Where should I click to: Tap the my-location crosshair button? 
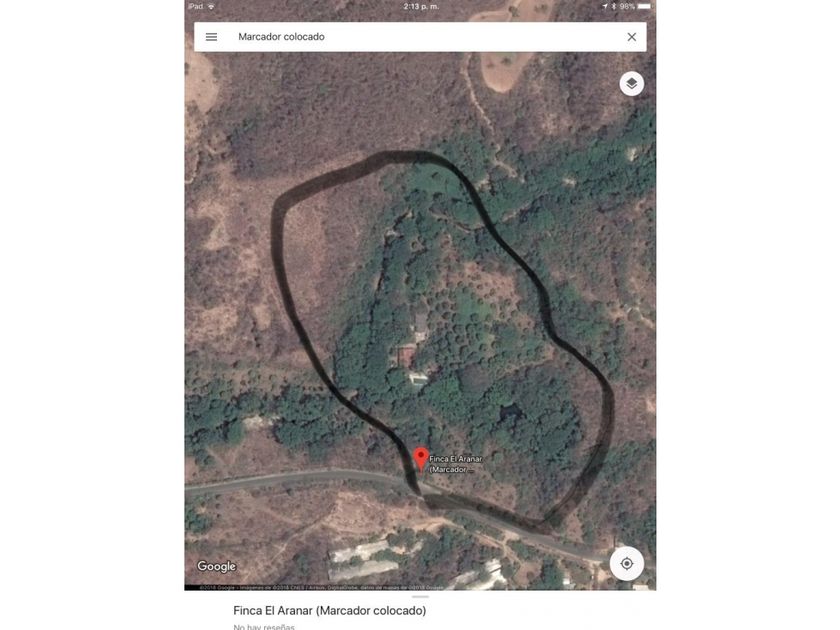tap(626, 564)
